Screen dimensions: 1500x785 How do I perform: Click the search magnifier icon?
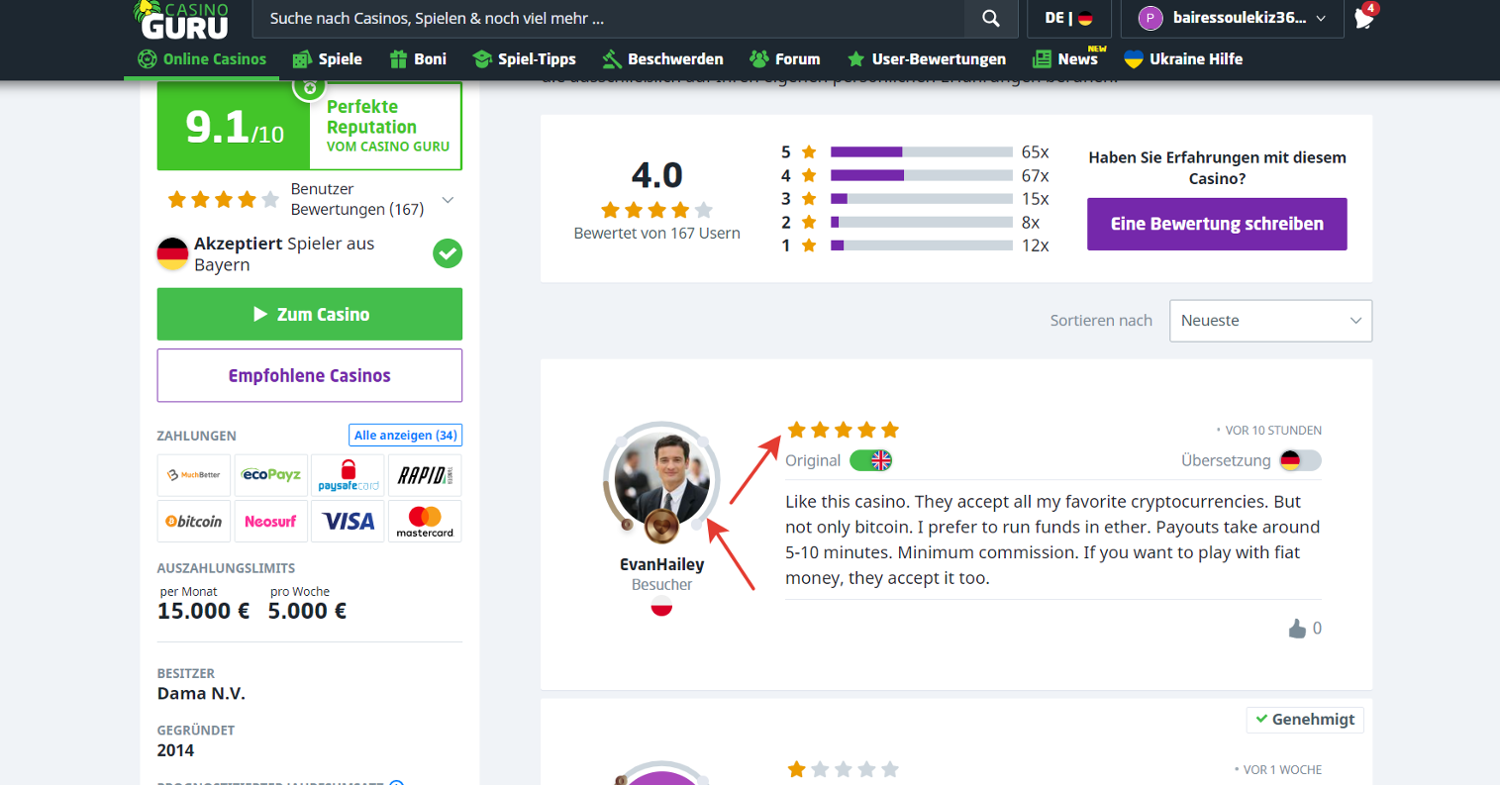click(990, 19)
